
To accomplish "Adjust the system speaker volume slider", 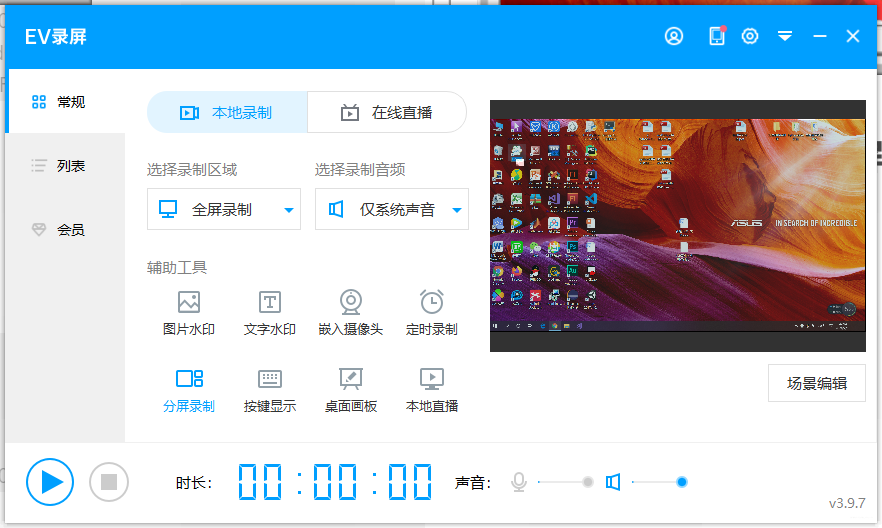I will tap(659, 482).
